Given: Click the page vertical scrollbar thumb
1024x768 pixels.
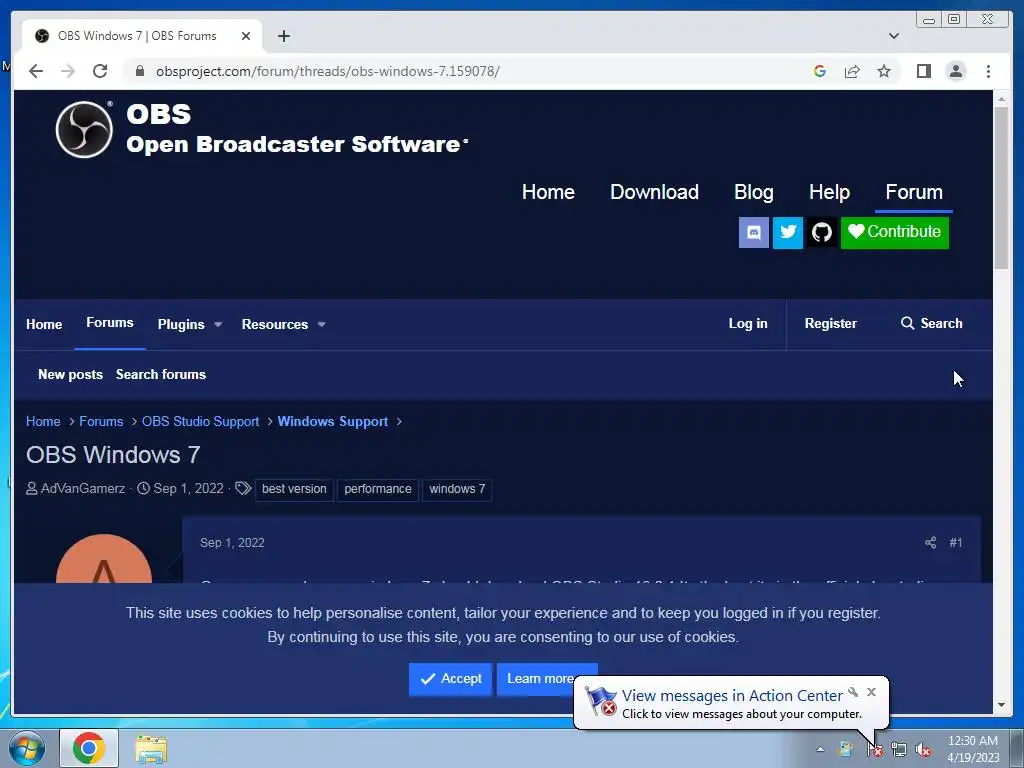Looking at the screenshot, I should coord(1001,188).
